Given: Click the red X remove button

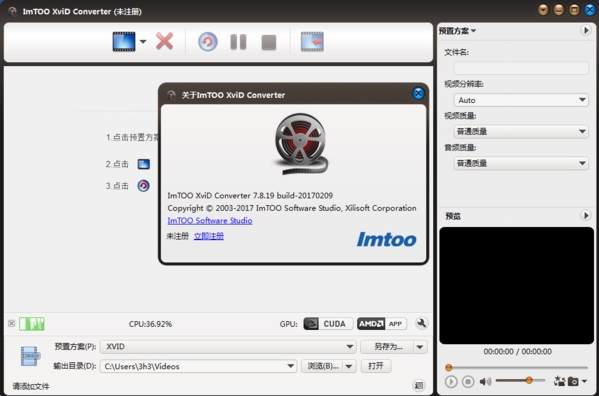Looking at the screenshot, I should pos(165,42).
